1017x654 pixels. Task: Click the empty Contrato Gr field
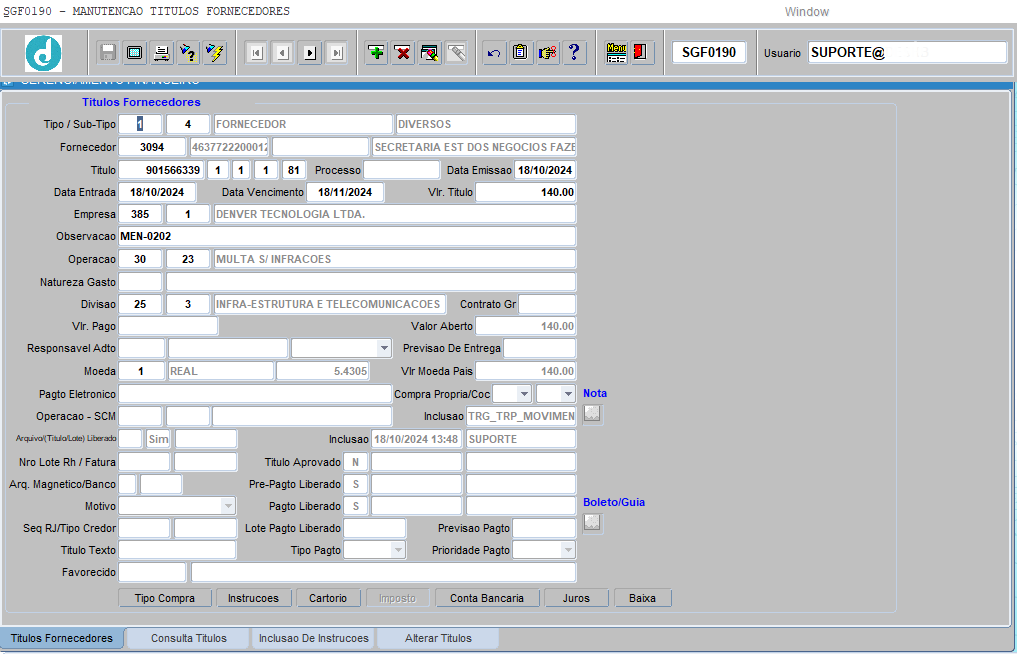pos(547,304)
